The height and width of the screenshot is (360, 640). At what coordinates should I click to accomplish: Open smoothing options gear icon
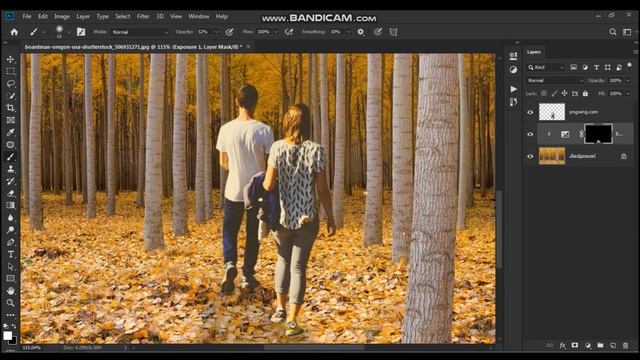[361, 32]
